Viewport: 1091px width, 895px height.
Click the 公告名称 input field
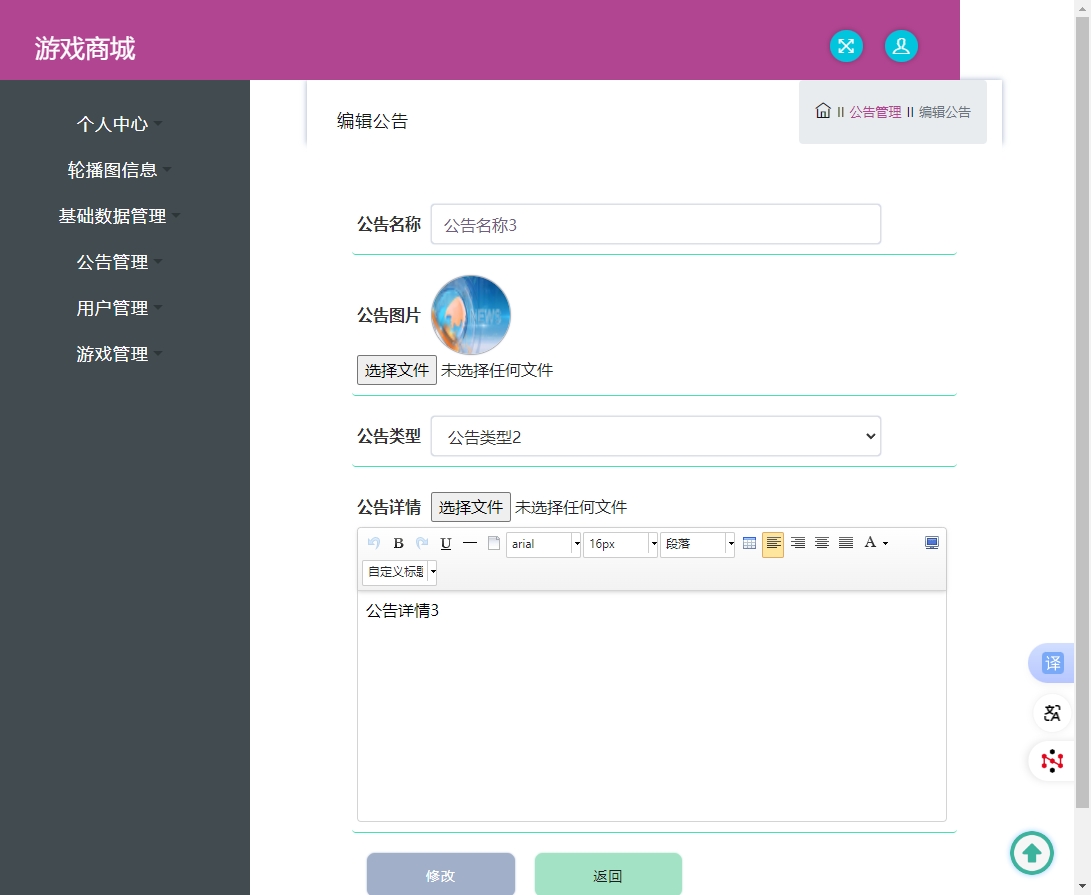(655, 223)
